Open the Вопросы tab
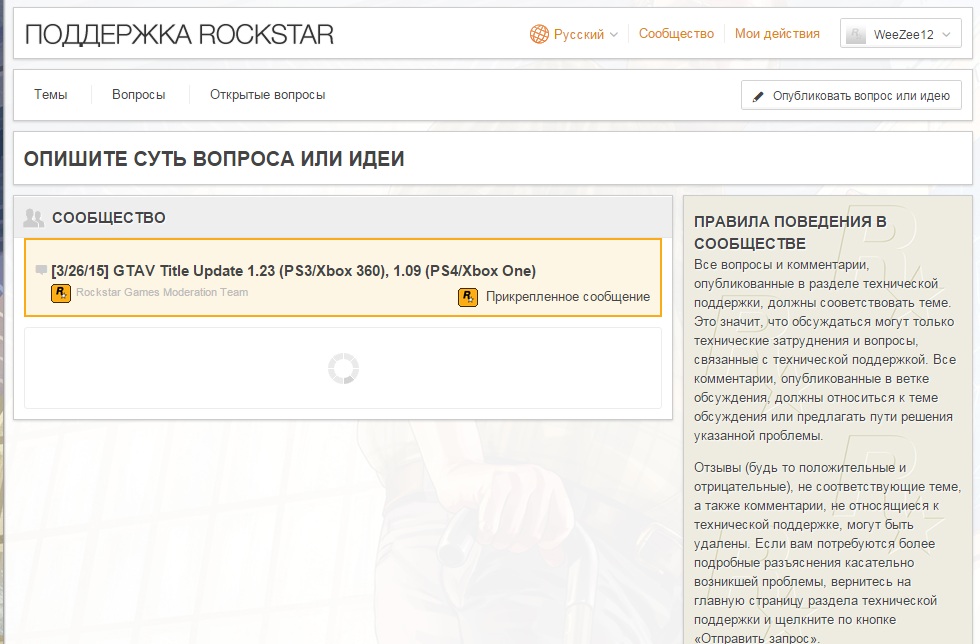This screenshot has width=980, height=644. point(138,95)
